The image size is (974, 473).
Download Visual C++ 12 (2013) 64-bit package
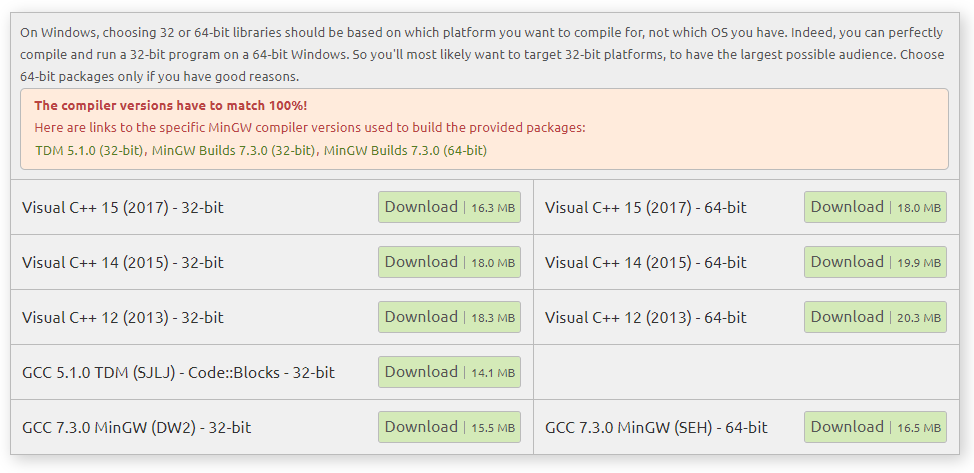click(875, 317)
